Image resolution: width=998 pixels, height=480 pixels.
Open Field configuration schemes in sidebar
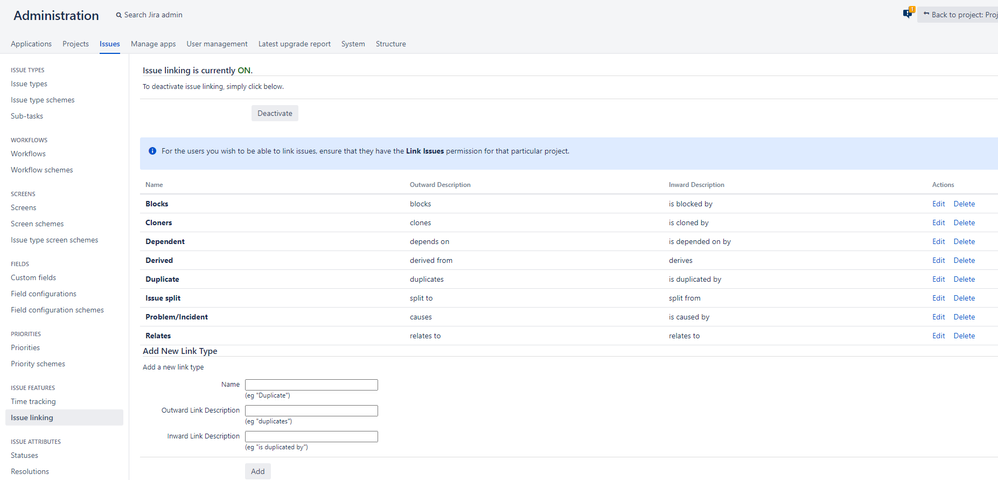click(x=57, y=310)
